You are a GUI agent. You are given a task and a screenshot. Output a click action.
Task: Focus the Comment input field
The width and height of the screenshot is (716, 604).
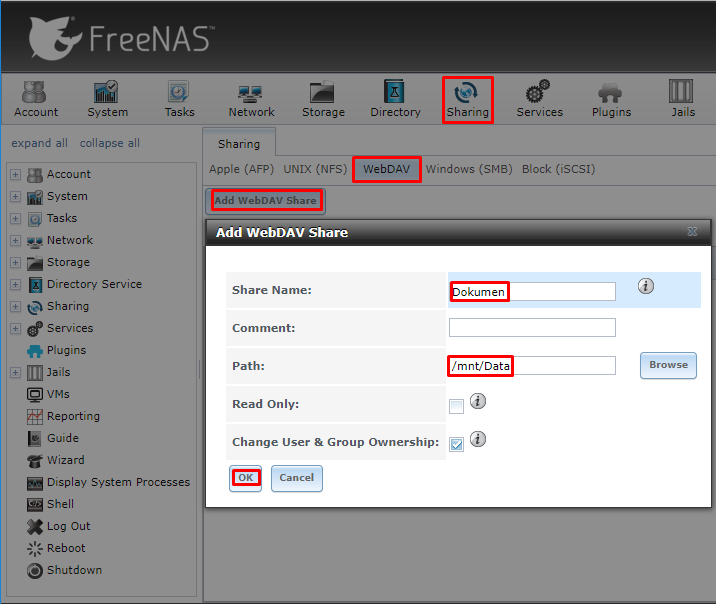click(532, 327)
